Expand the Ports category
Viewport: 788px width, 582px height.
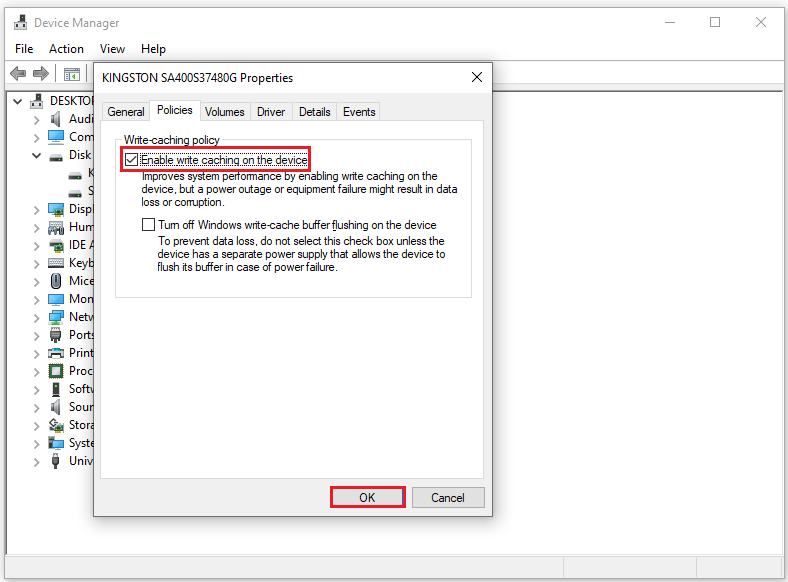click(x=36, y=336)
